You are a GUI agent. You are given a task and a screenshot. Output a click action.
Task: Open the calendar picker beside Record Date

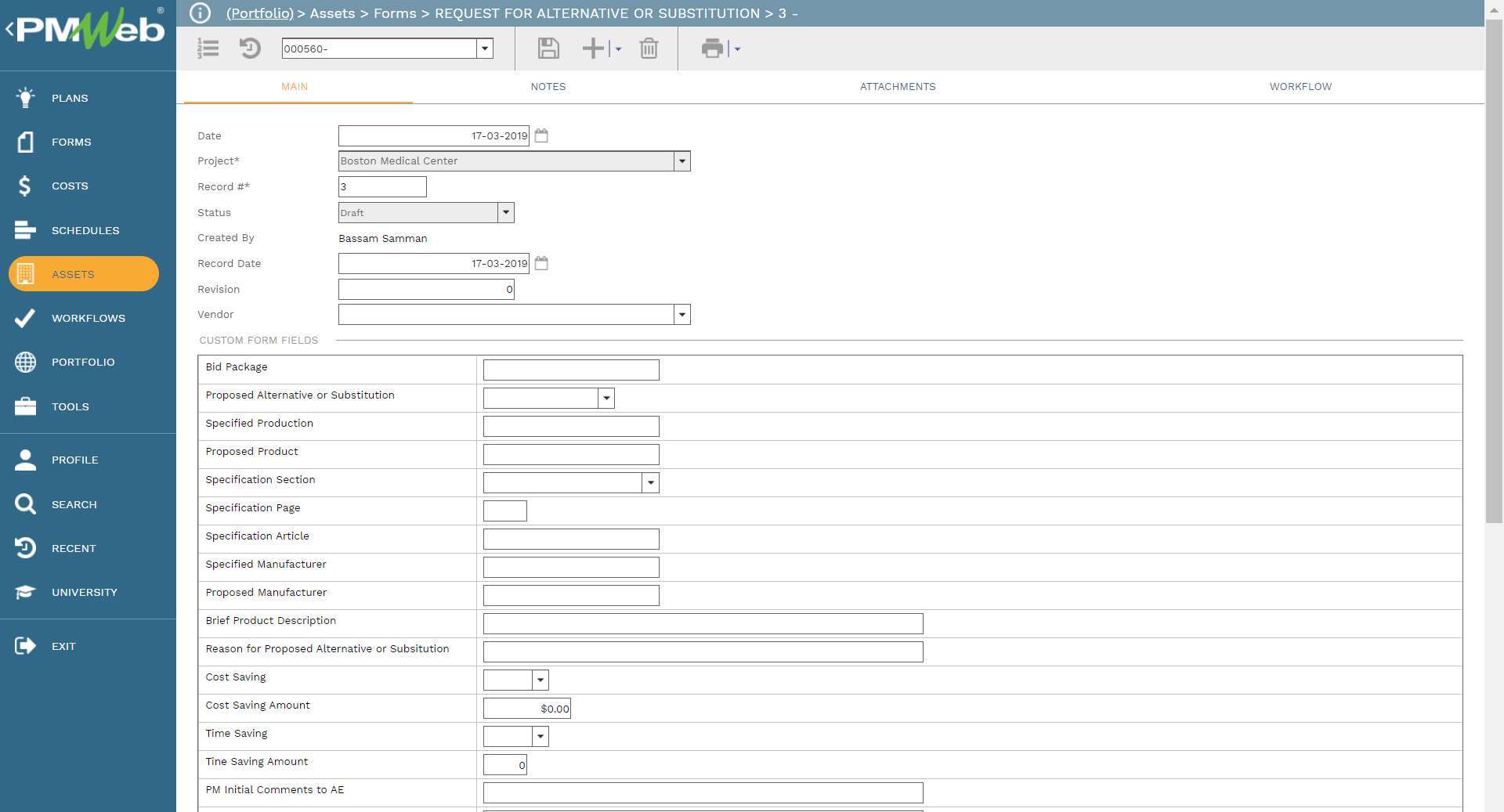[x=541, y=263]
